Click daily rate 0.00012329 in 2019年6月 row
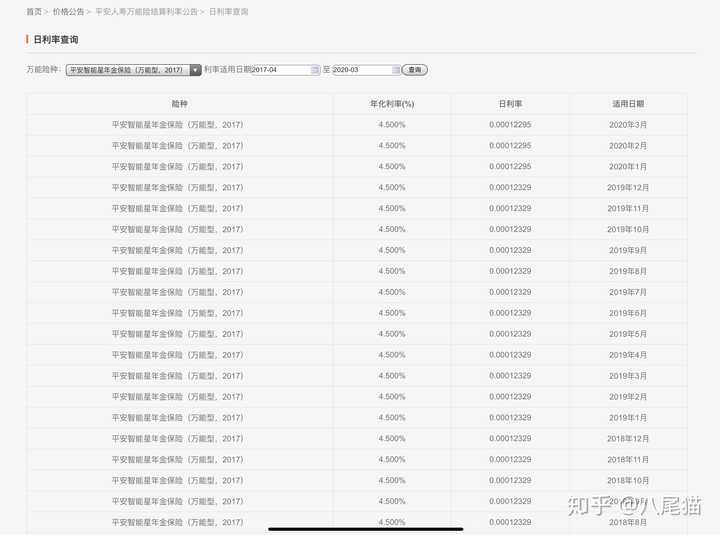This screenshot has width=720, height=535. coord(510,313)
